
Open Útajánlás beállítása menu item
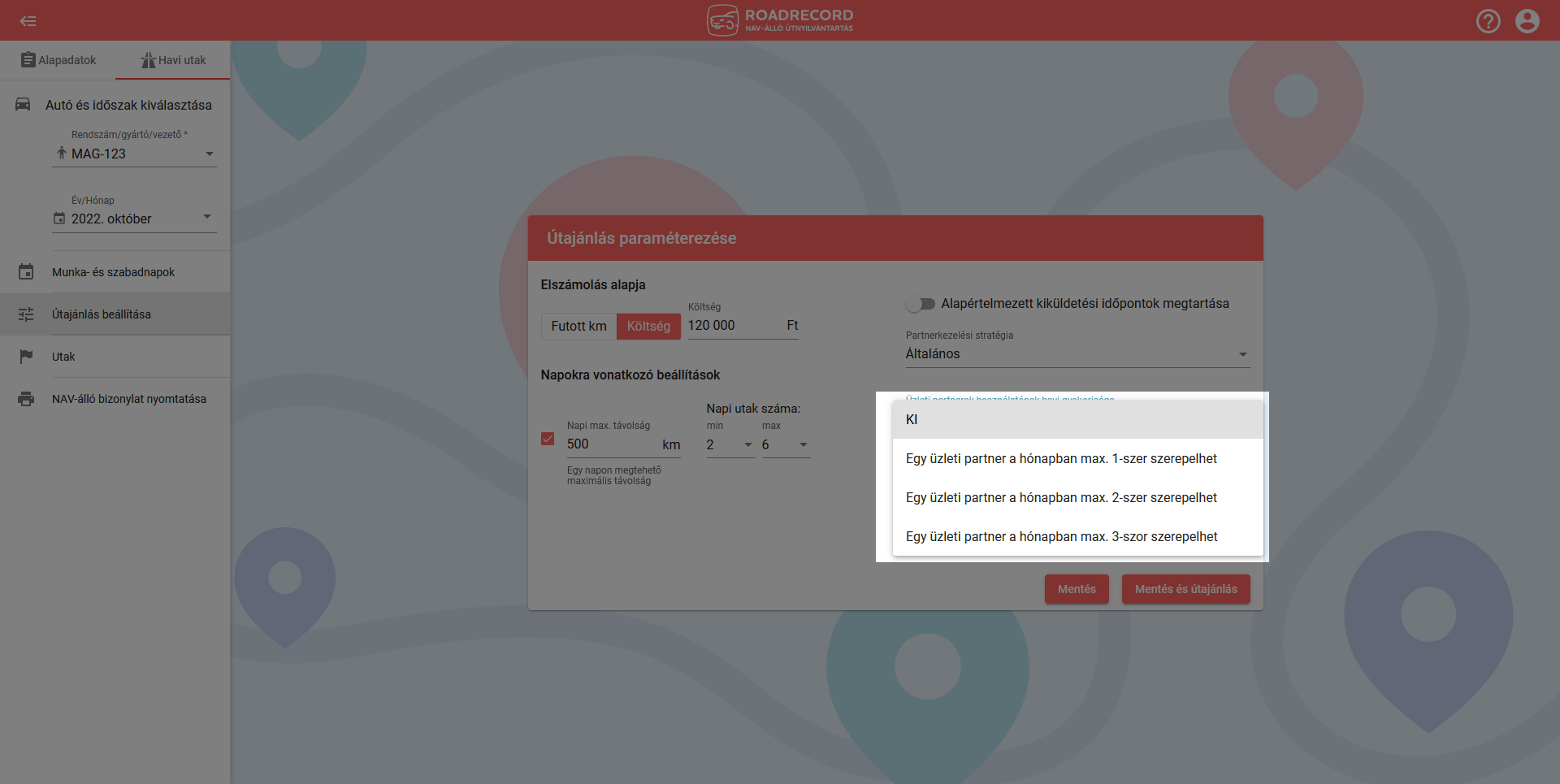[x=115, y=314]
